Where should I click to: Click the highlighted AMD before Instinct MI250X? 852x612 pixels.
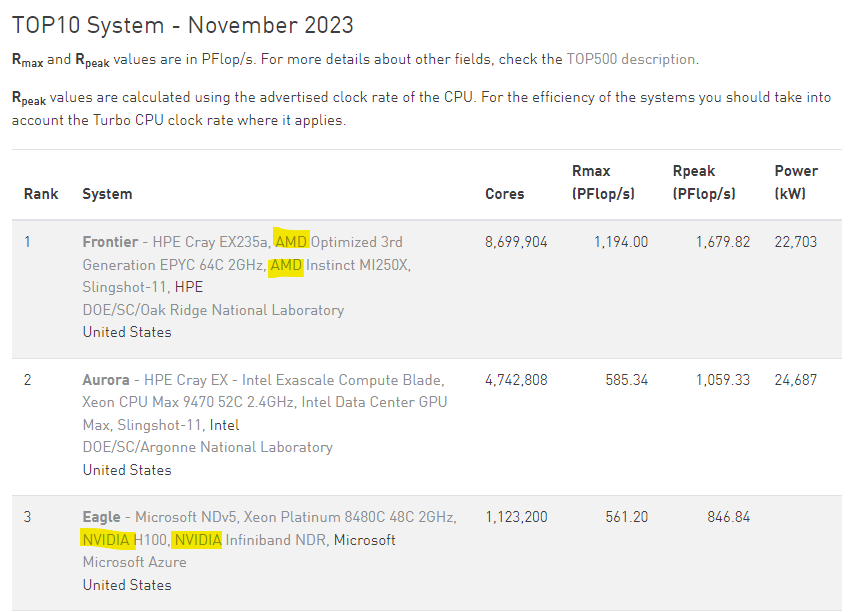286,265
